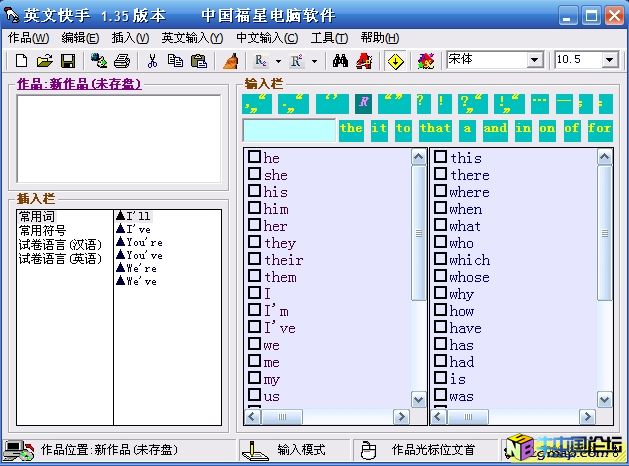Open the 作品(W) menu

coord(28,38)
